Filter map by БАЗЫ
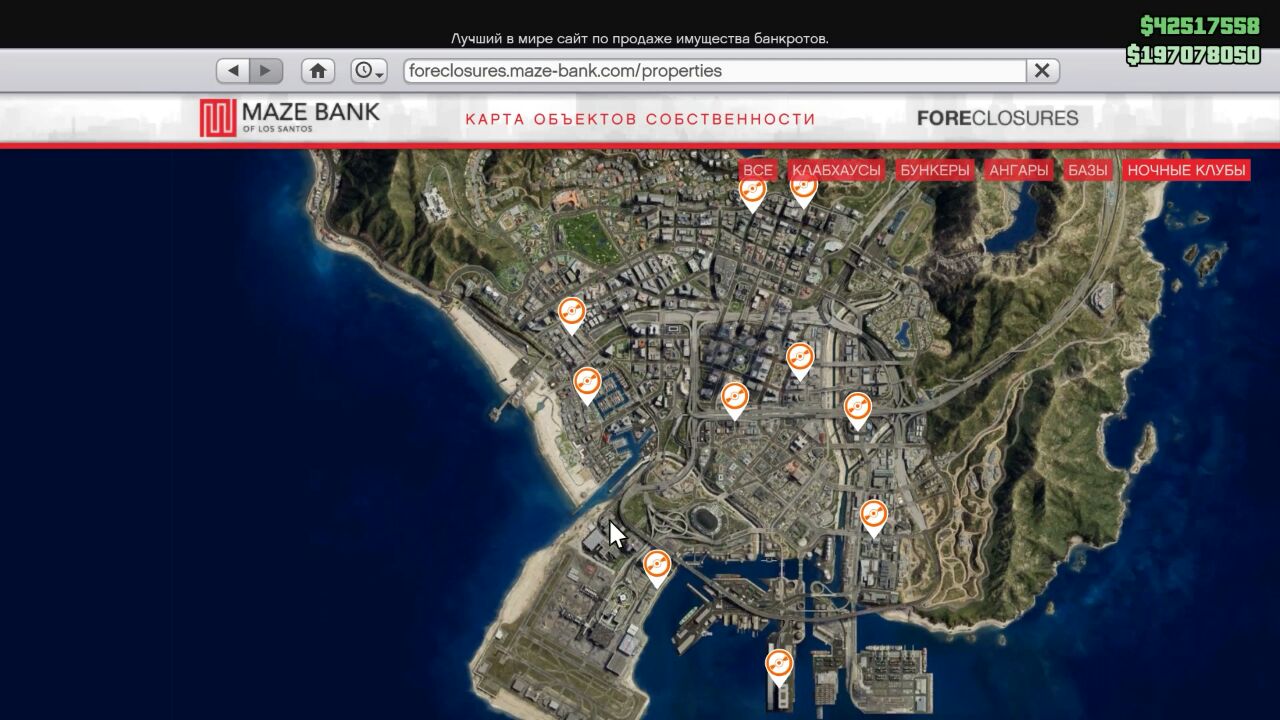Image resolution: width=1280 pixels, height=720 pixels. click(x=1088, y=170)
